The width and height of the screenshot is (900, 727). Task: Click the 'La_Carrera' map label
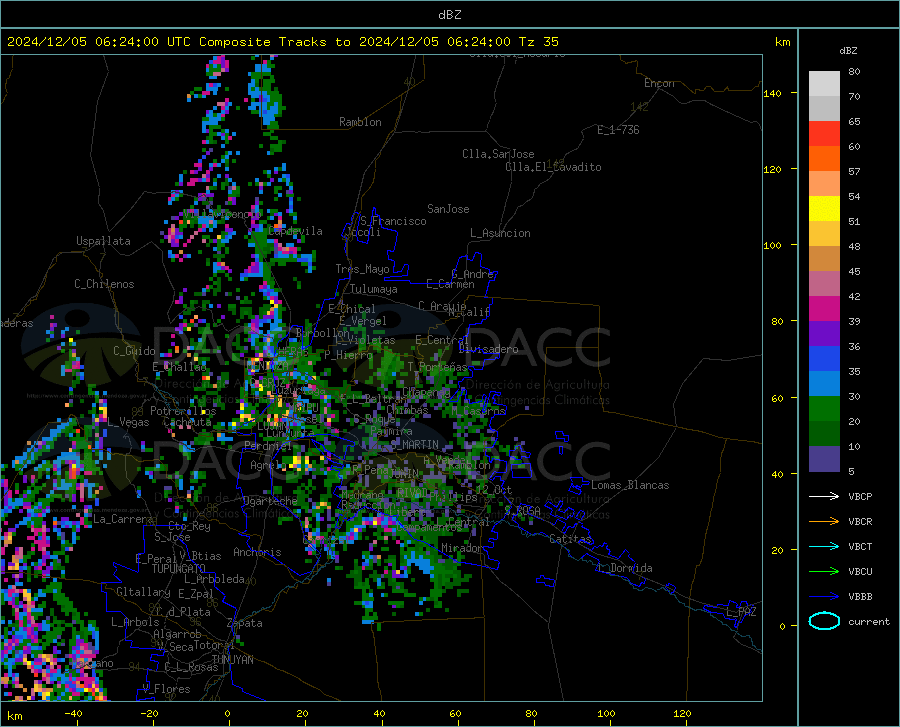pos(123,519)
